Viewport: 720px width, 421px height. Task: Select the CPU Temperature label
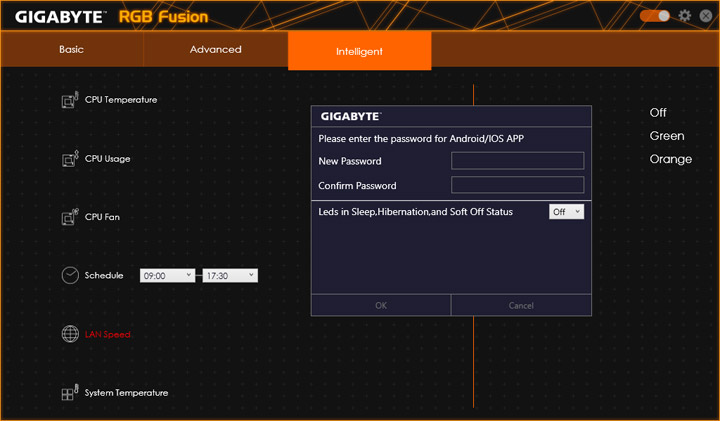pyautogui.click(x=121, y=100)
